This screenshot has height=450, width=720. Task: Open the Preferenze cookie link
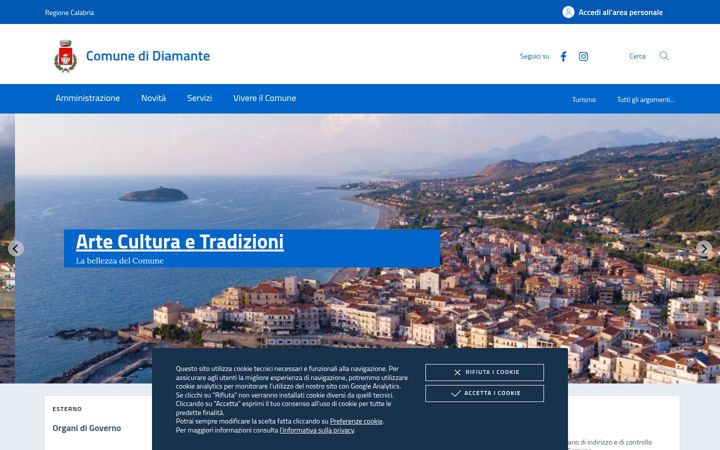tap(356, 422)
